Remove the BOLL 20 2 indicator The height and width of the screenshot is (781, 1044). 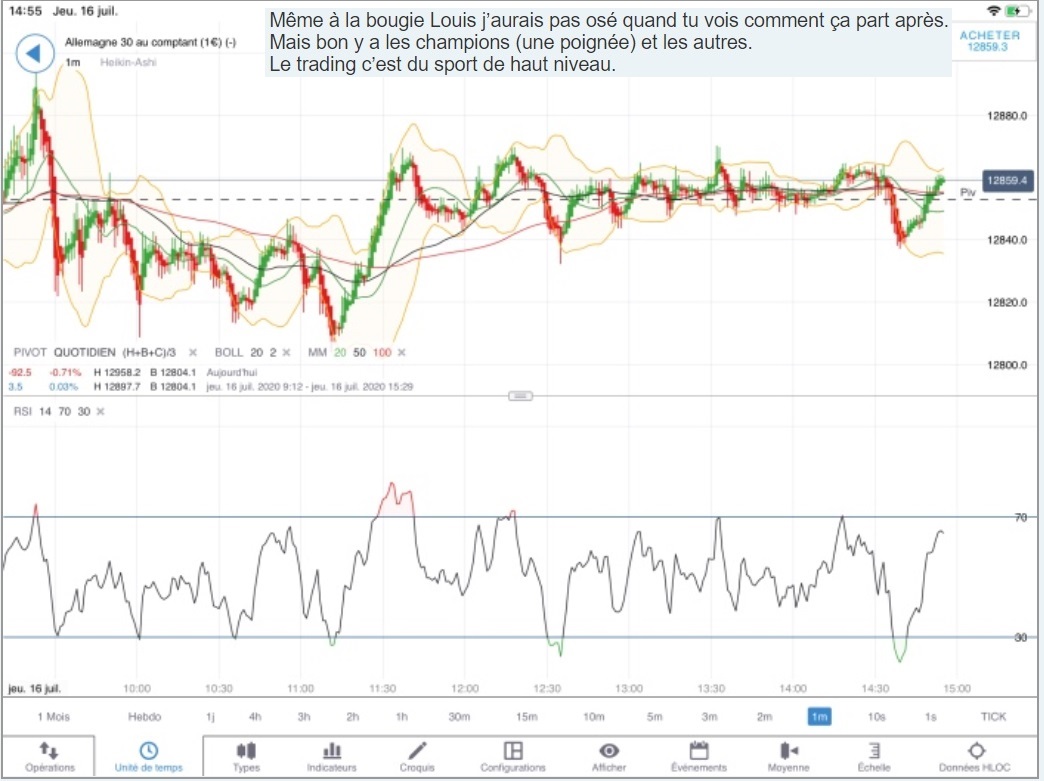tap(286, 352)
